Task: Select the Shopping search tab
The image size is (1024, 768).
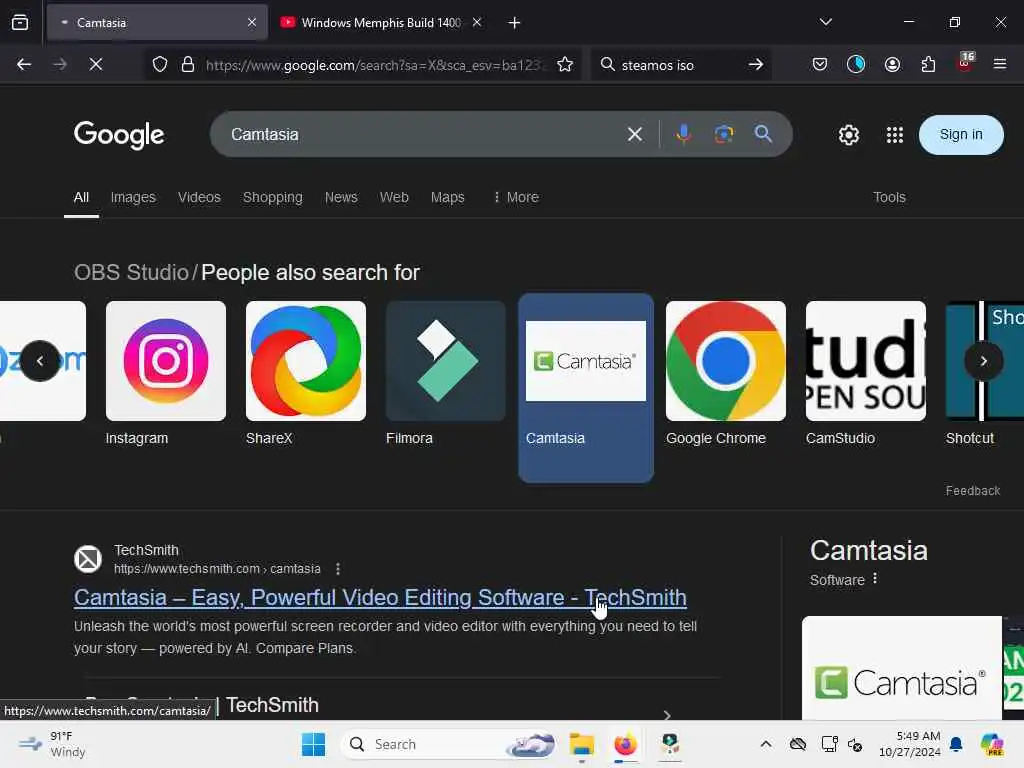Action: coord(272,197)
